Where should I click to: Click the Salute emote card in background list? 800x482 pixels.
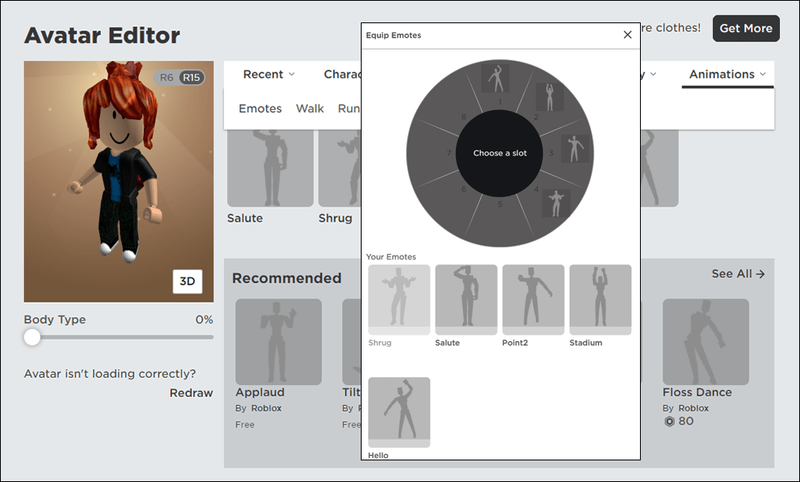[270, 168]
